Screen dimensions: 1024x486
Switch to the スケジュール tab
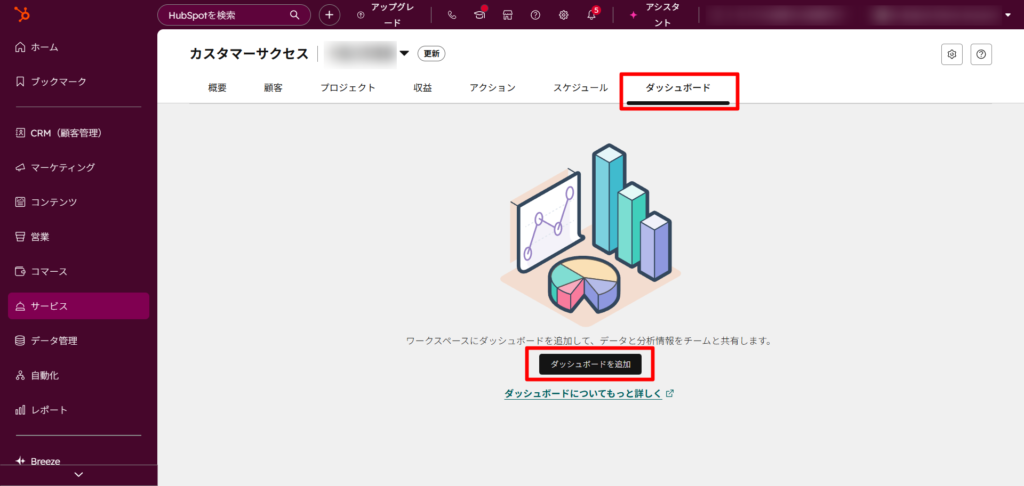point(581,88)
